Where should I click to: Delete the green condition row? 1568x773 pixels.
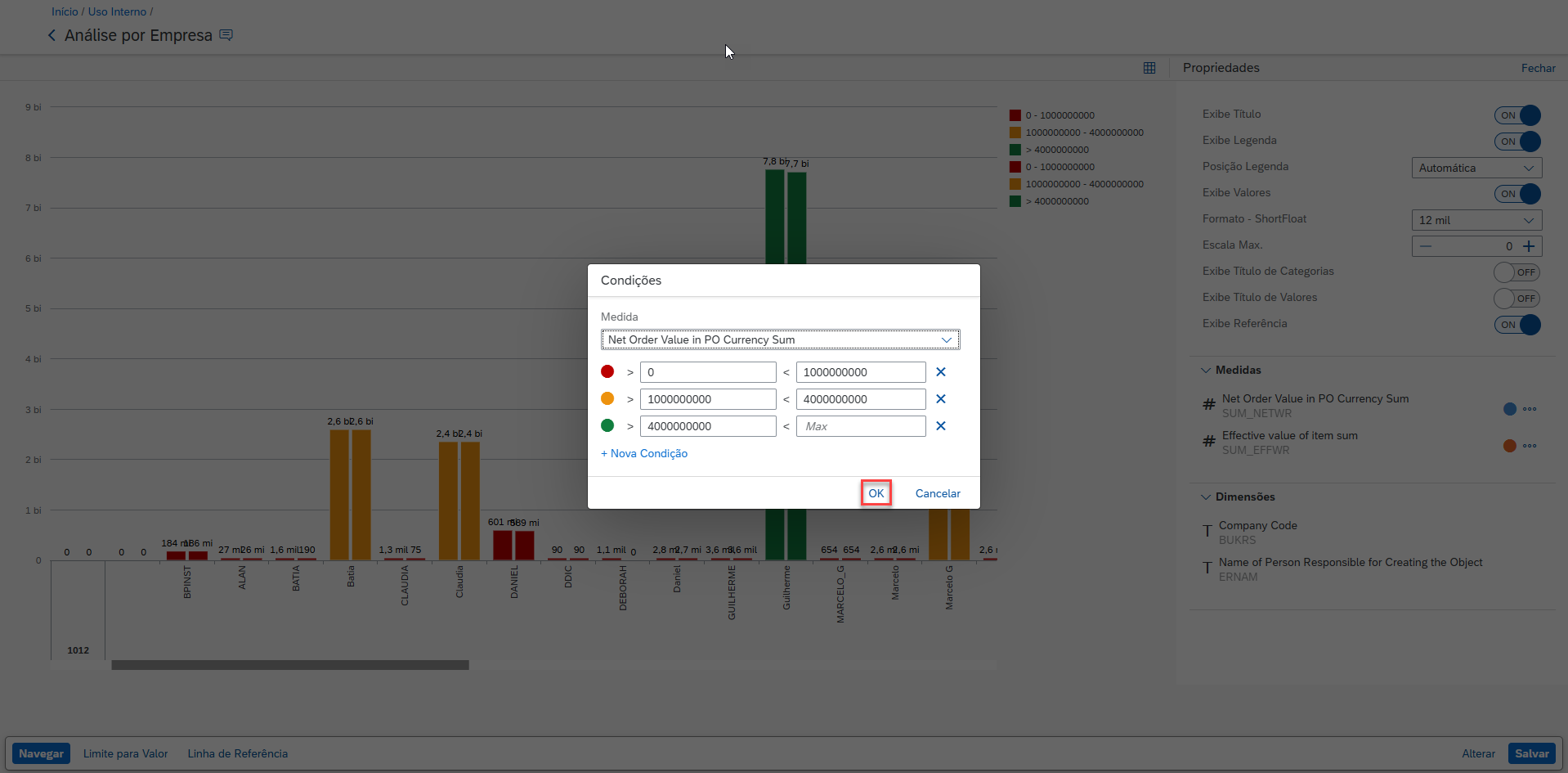[940, 426]
